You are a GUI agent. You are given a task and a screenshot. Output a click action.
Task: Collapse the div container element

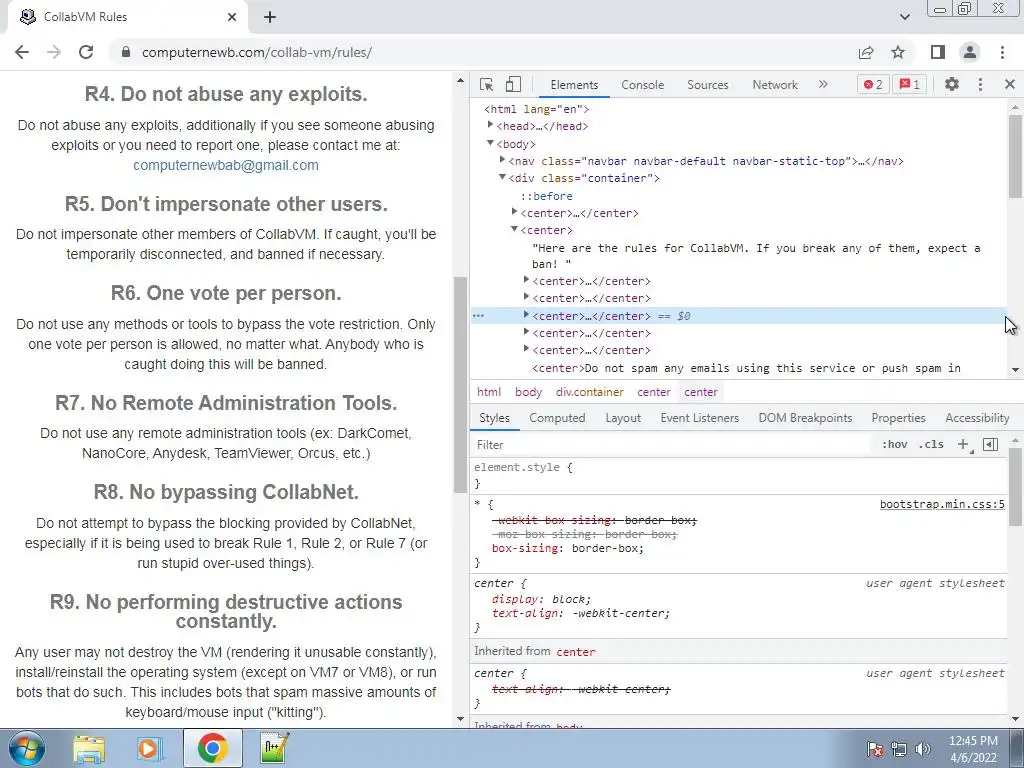(502, 178)
